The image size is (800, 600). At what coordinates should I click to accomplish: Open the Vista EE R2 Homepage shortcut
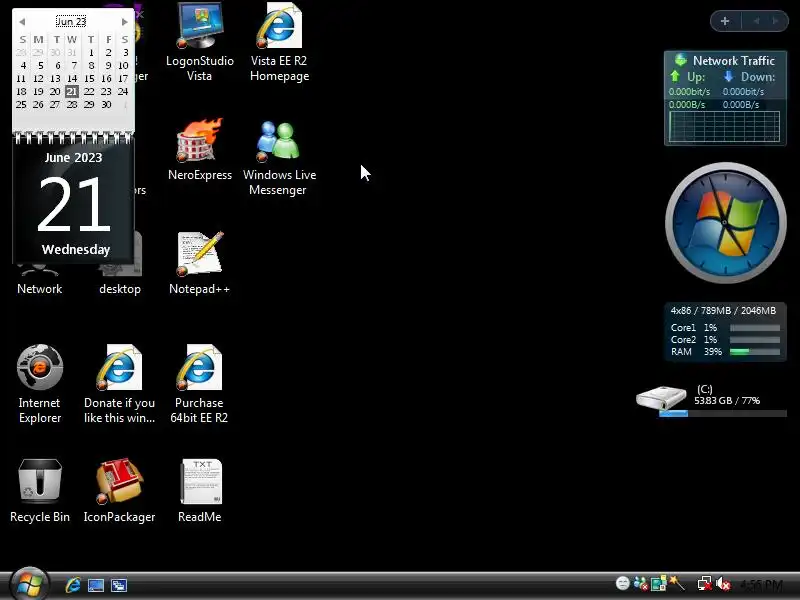pyautogui.click(x=279, y=42)
